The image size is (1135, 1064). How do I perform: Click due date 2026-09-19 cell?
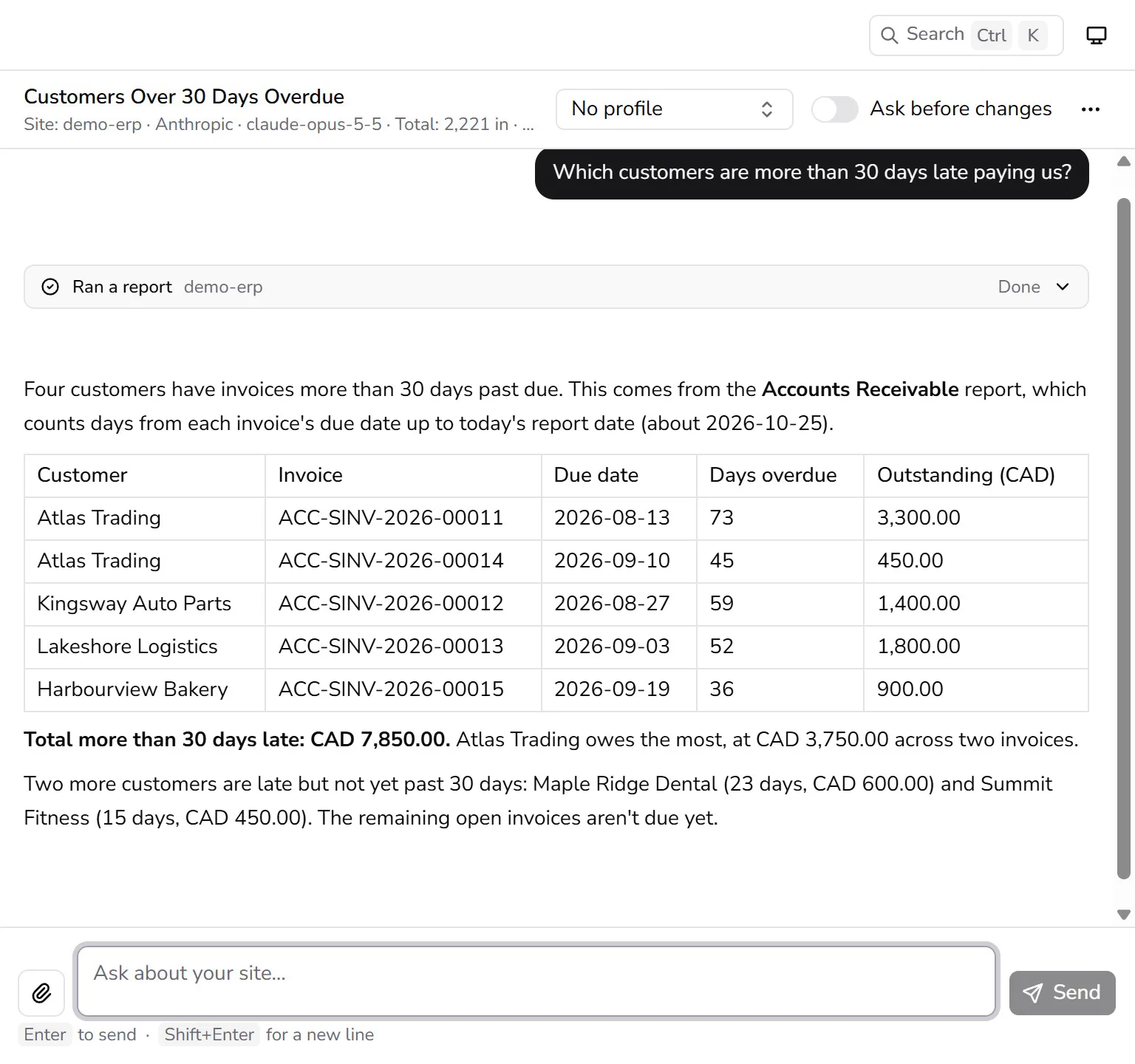coord(619,689)
